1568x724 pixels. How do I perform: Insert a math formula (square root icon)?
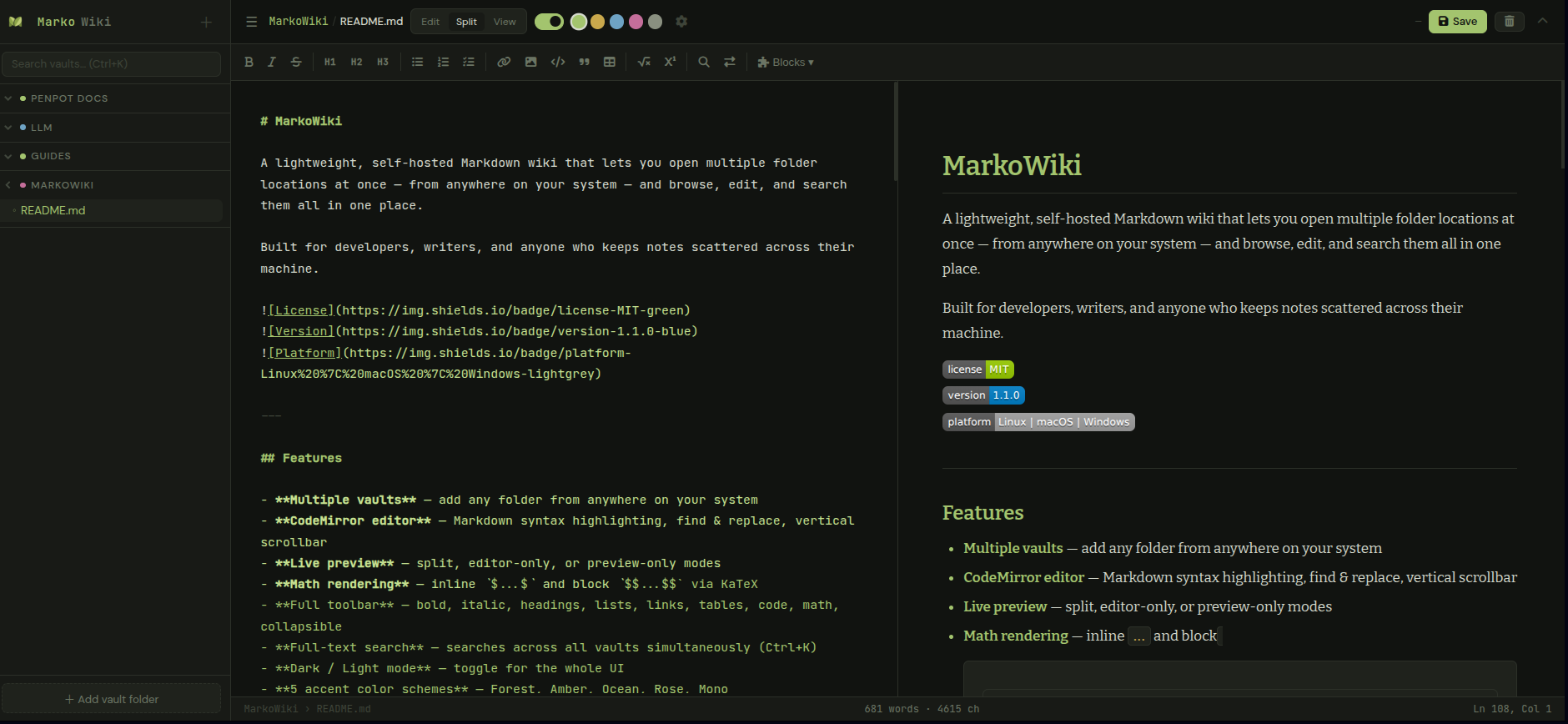click(x=644, y=62)
